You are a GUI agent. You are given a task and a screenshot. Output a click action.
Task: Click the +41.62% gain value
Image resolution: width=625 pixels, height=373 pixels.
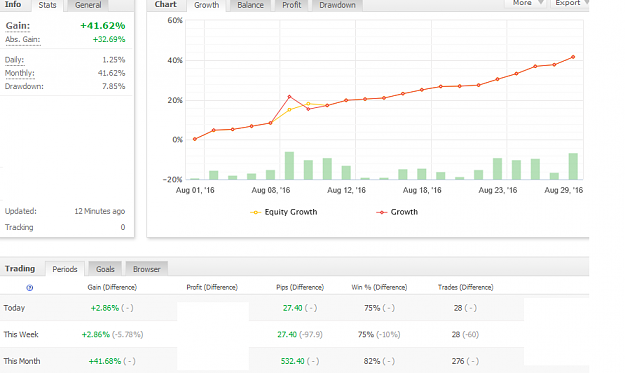click(x=103, y=26)
